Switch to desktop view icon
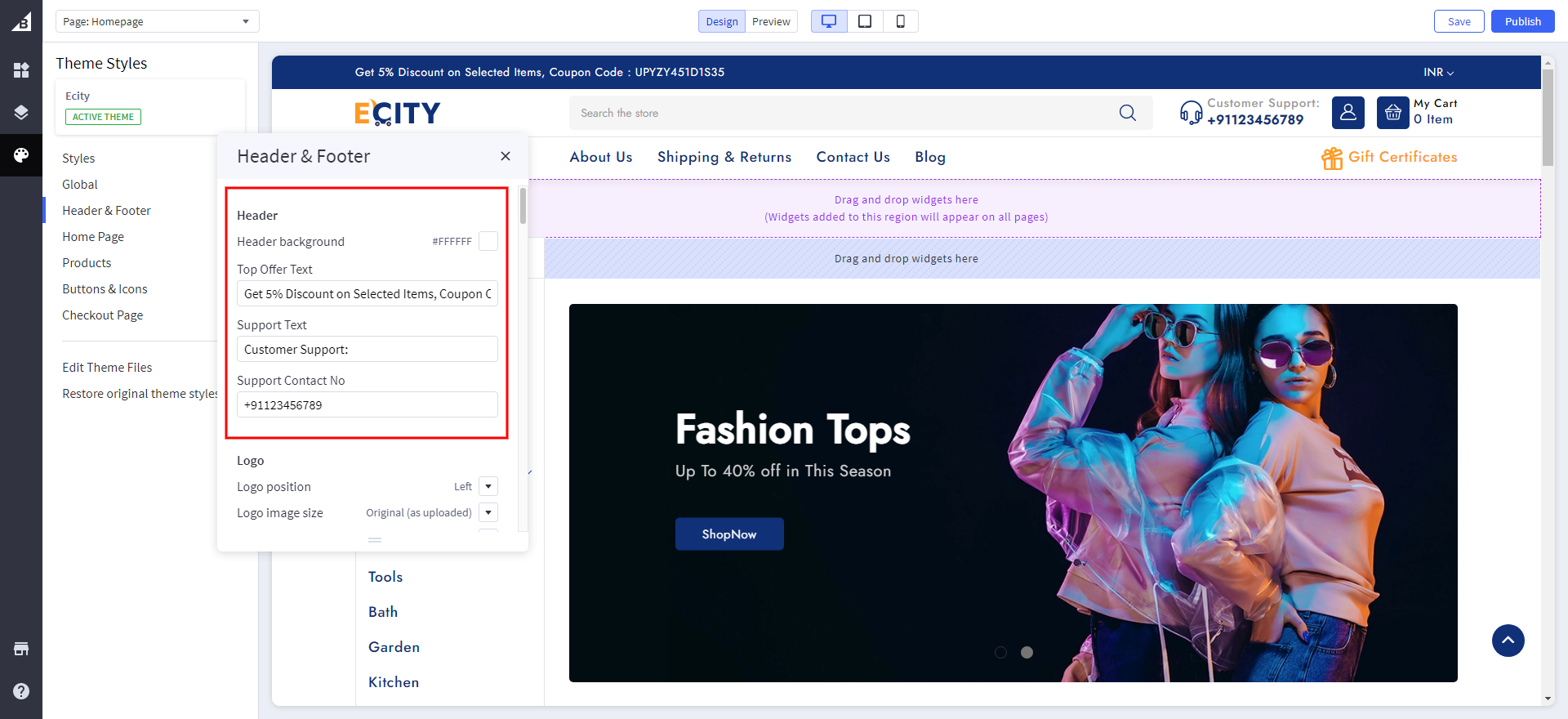This screenshot has height=719, width=1568. 829,21
